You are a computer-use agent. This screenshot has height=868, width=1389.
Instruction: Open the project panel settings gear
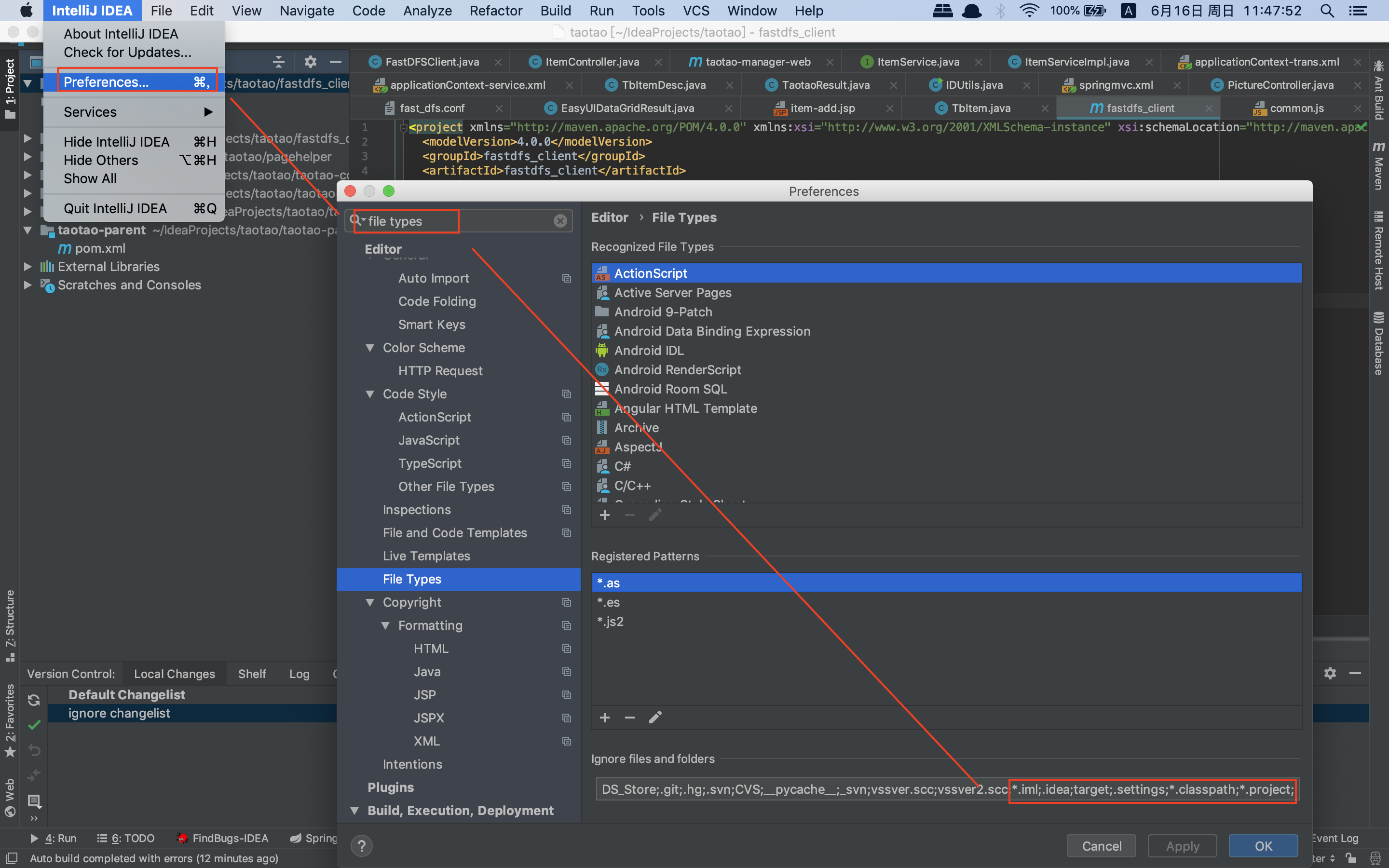pos(310,61)
